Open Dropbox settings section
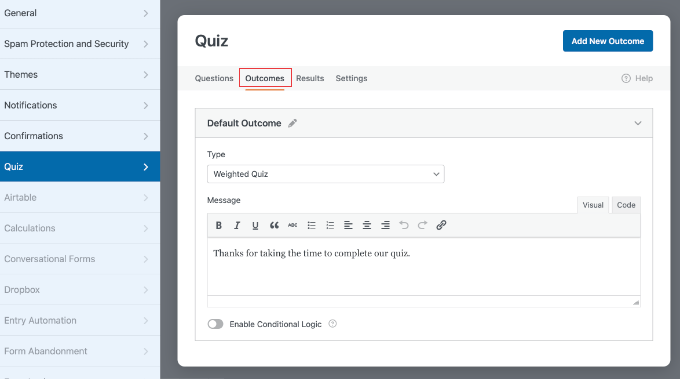The height and width of the screenshot is (379, 680). click(80, 290)
